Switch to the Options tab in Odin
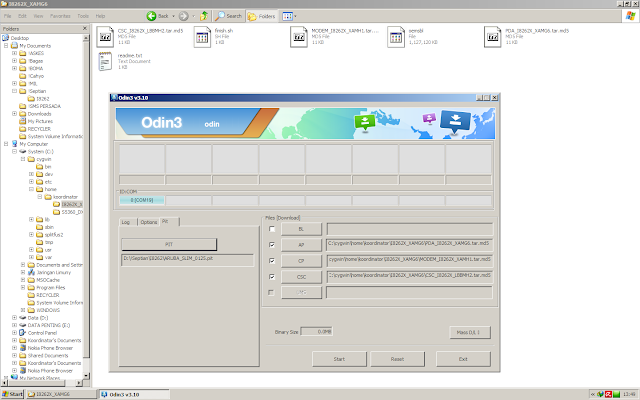The width and height of the screenshot is (640, 400). click(149, 222)
